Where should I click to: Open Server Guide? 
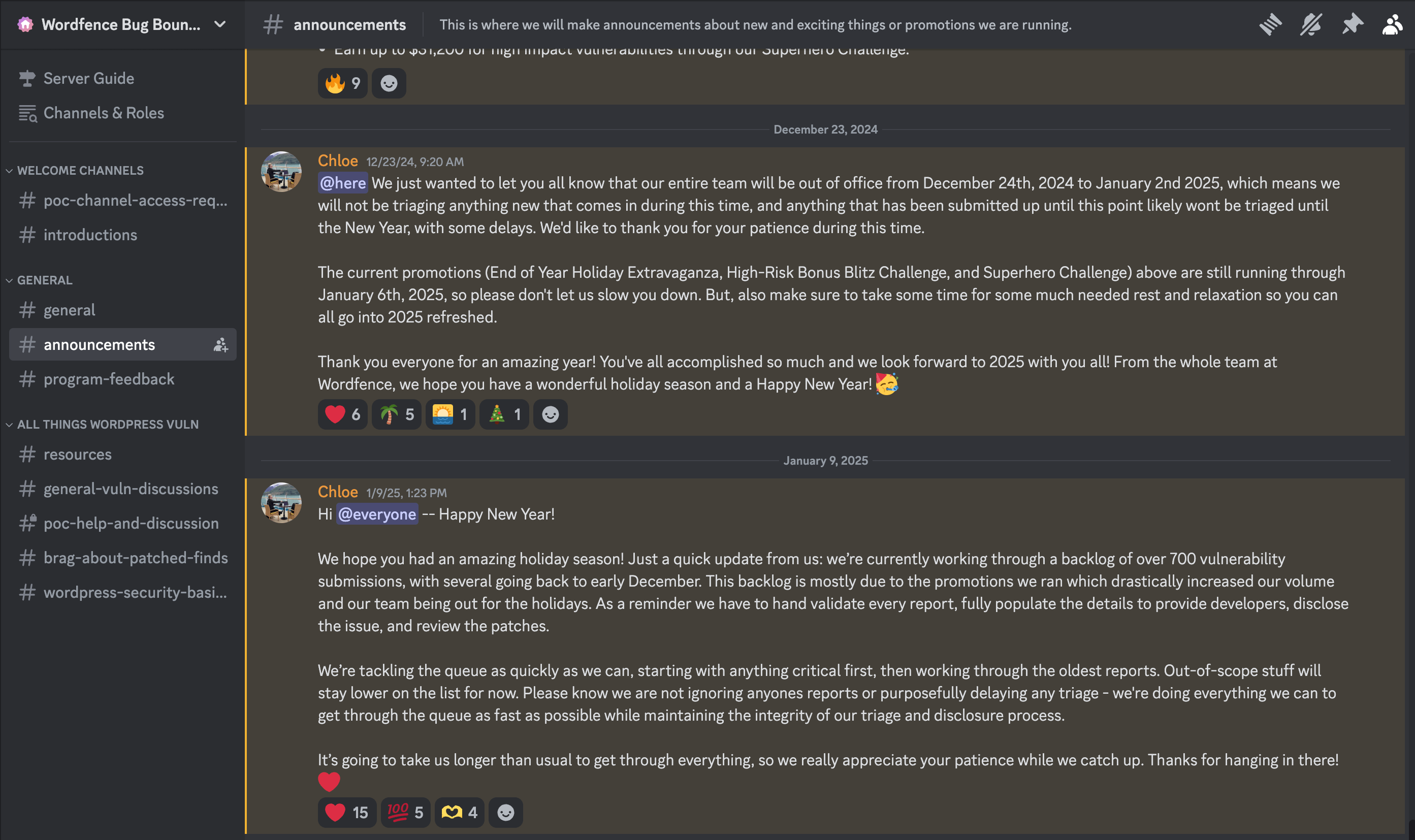click(88, 78)
